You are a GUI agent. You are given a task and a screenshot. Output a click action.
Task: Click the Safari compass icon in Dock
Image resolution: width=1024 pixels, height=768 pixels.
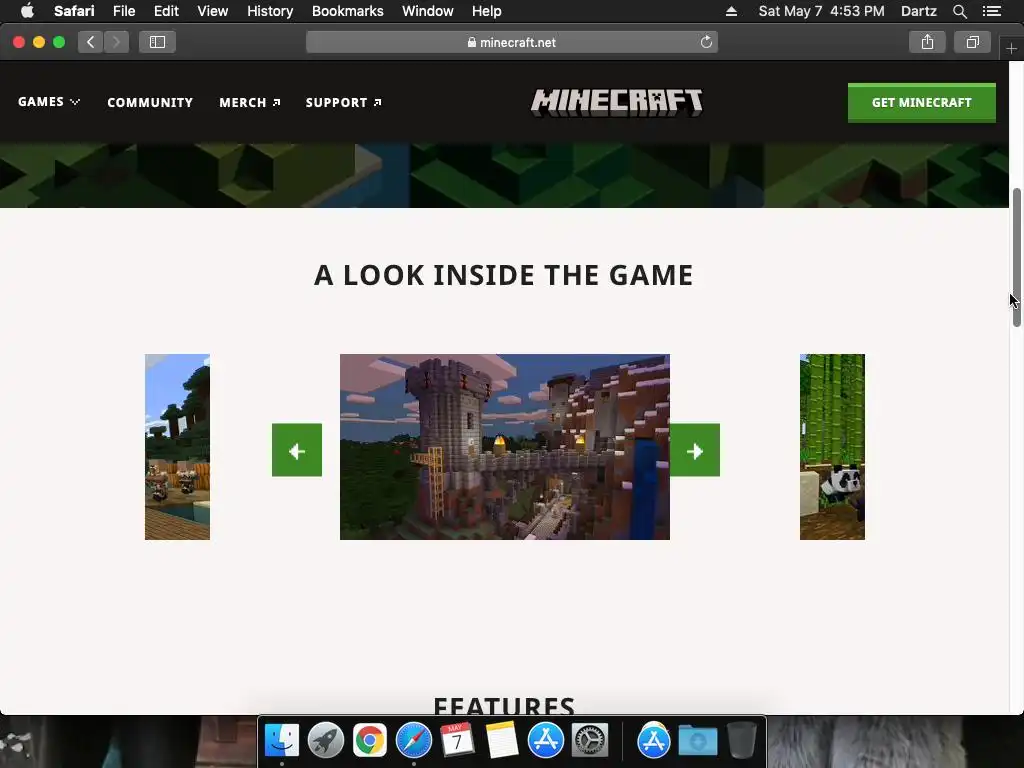(x=414, y=740)
